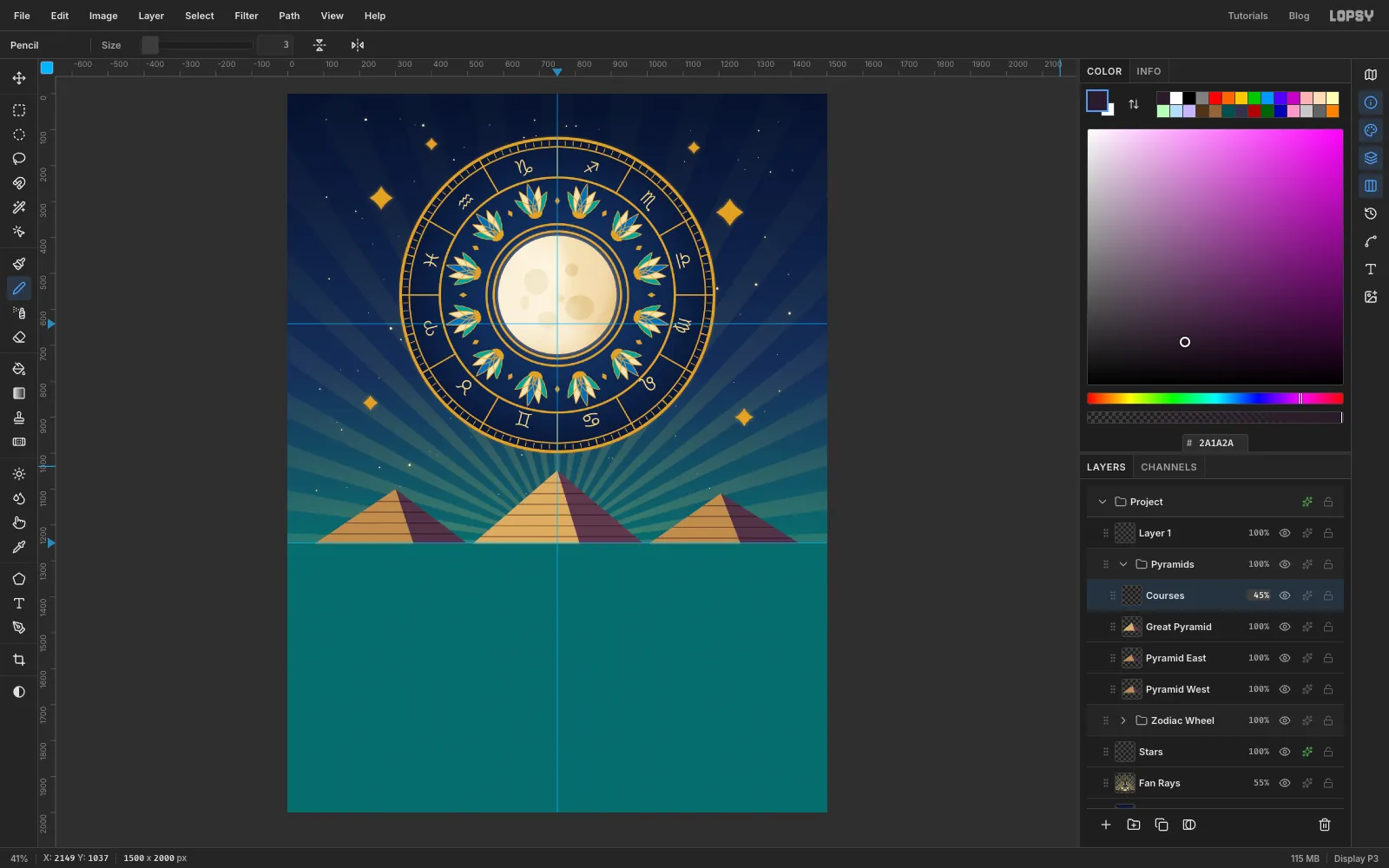This screenshot has height=868, width=1389.
Task: Hide the Great Pyramid layer
Action: 1285,627
